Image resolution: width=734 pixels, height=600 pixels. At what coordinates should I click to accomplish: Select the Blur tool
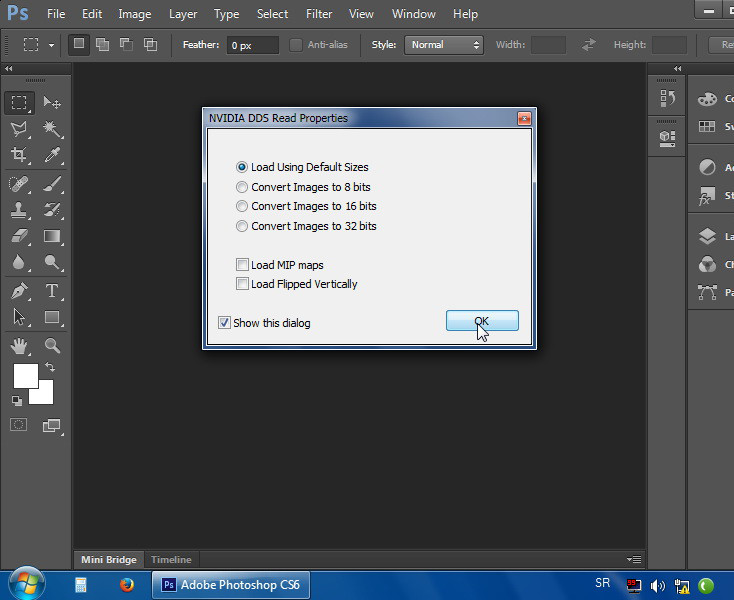pyautogui.click(x=19, y=262)
